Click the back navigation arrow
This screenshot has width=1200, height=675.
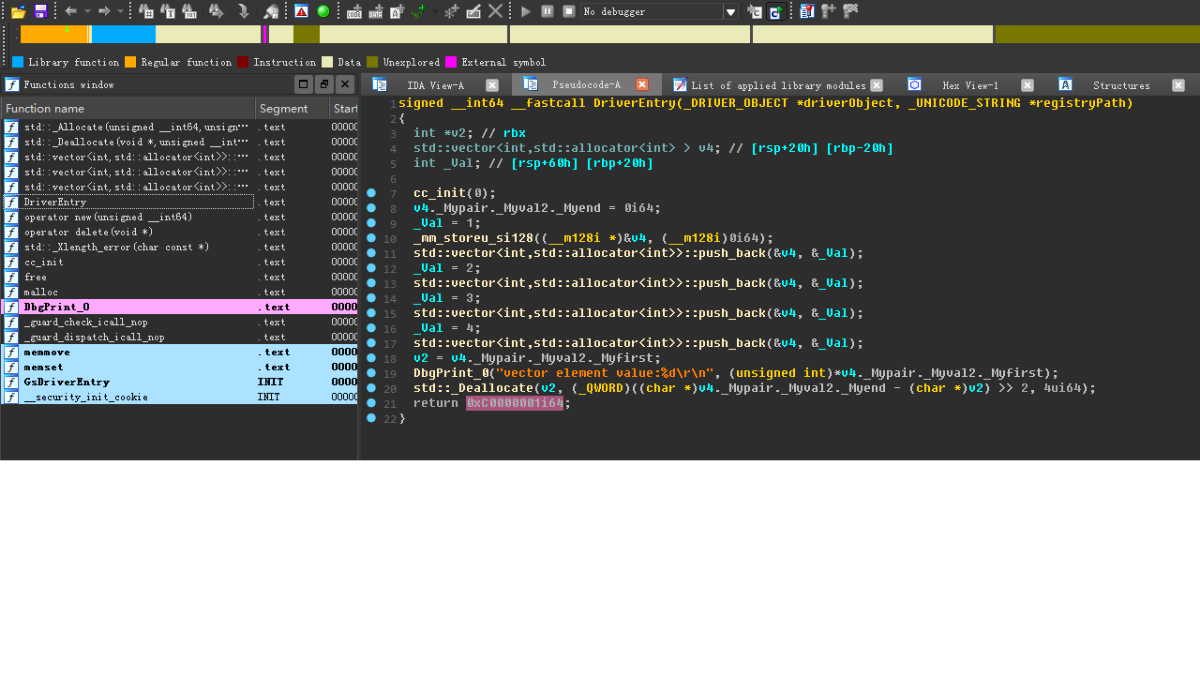point(71,11)
